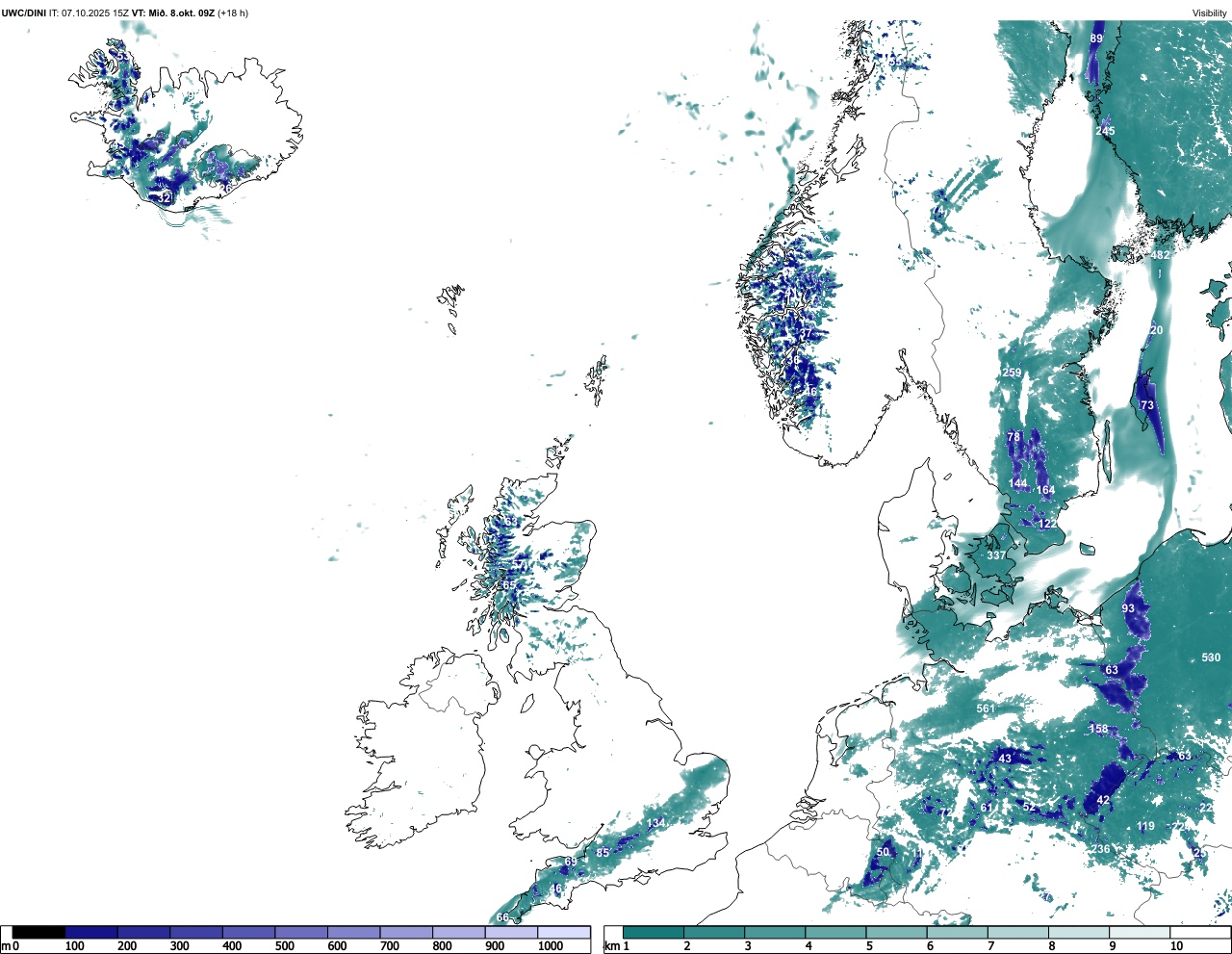The height and width of the screenshot is (954, 1232).
Task: Select the darkest teal swatch at km 1
Action: [x=654, y=932]
